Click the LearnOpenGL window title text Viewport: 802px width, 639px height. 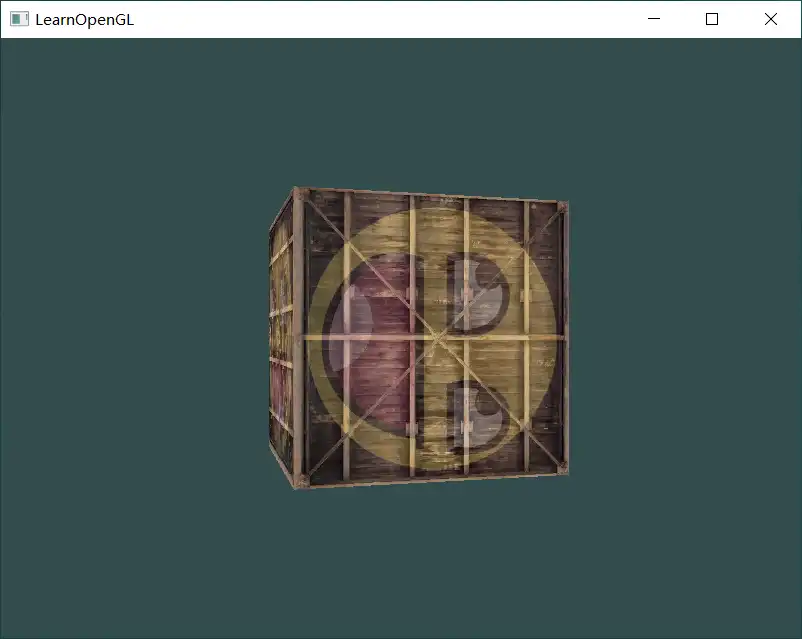[84, 19]
